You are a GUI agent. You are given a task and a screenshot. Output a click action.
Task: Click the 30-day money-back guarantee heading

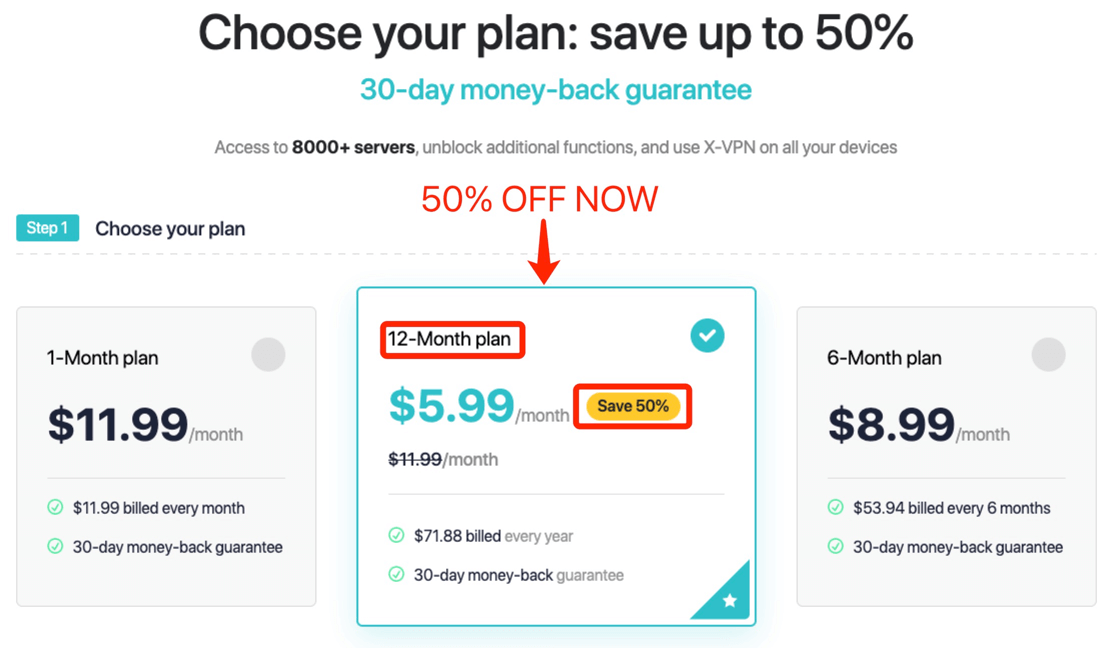coord(556,90)
